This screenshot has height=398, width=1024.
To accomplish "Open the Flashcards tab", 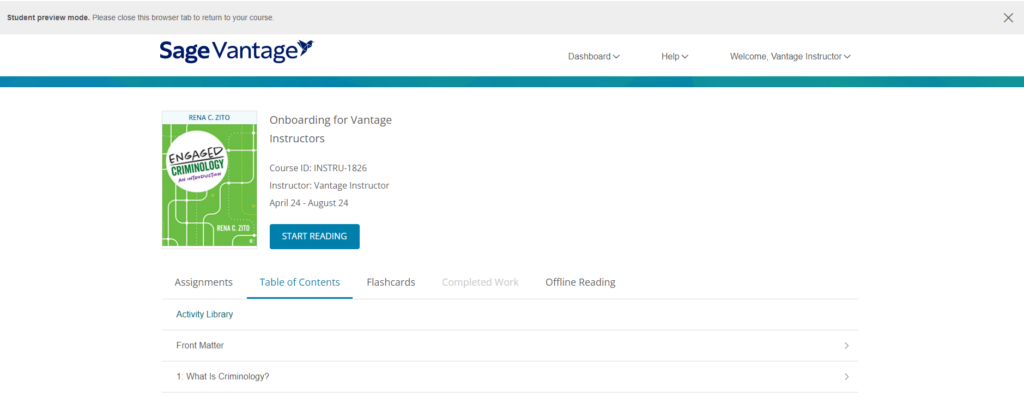I will 391,282.
